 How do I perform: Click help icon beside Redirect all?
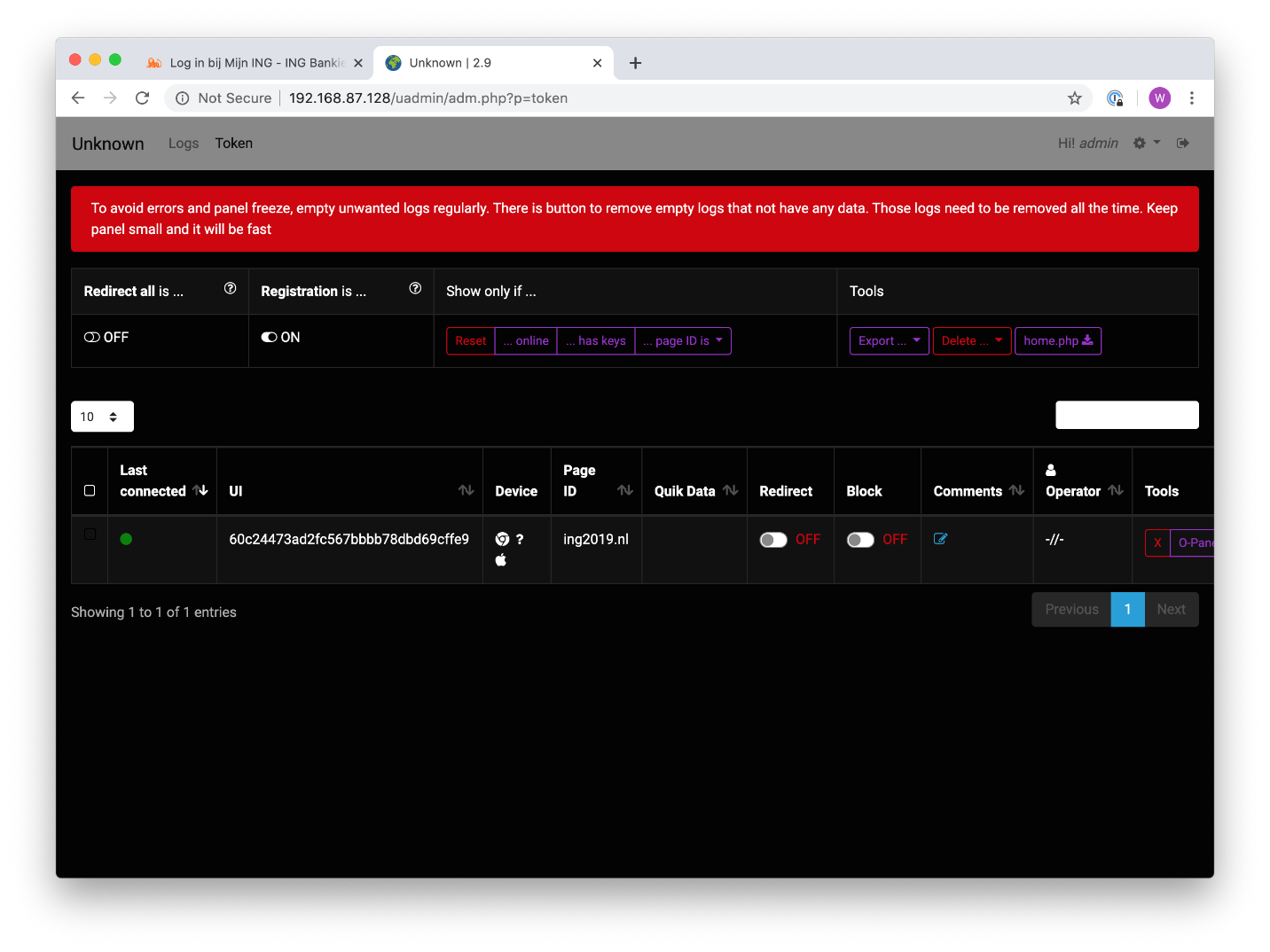tap(231, 288)
